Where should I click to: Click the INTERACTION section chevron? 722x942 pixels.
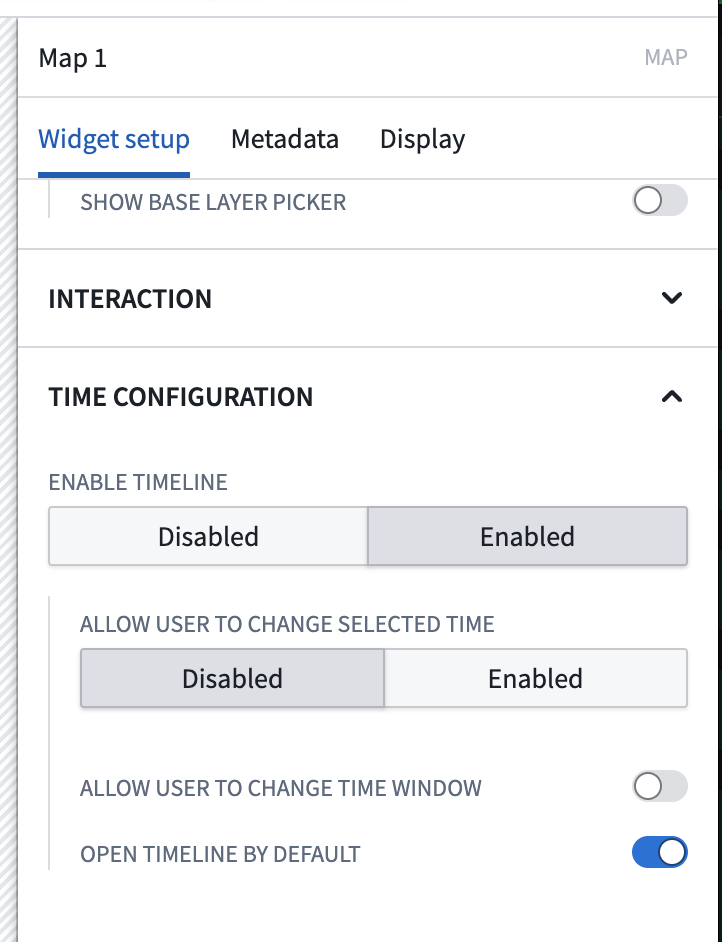pyautogui.click(x=672, y=298)
